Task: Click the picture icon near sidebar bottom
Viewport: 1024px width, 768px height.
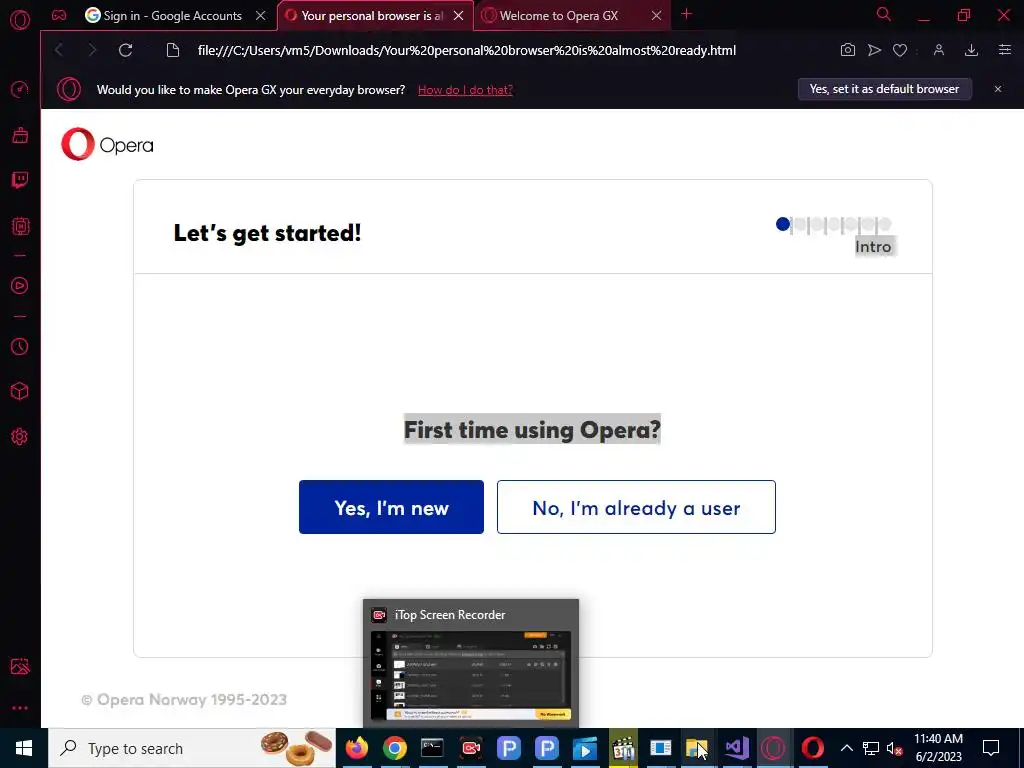Action: tap(20, 666)
